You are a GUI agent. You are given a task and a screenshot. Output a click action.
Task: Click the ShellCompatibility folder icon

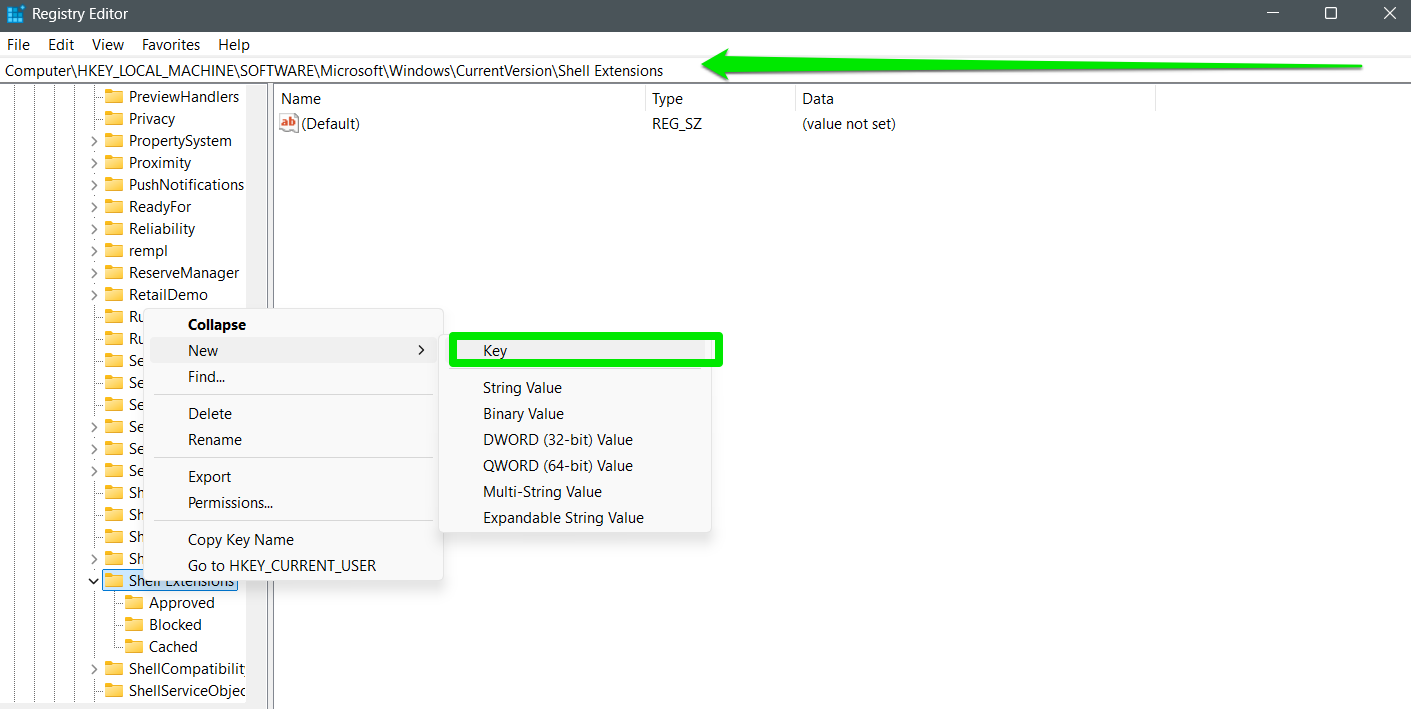click(x=114, y=669)
